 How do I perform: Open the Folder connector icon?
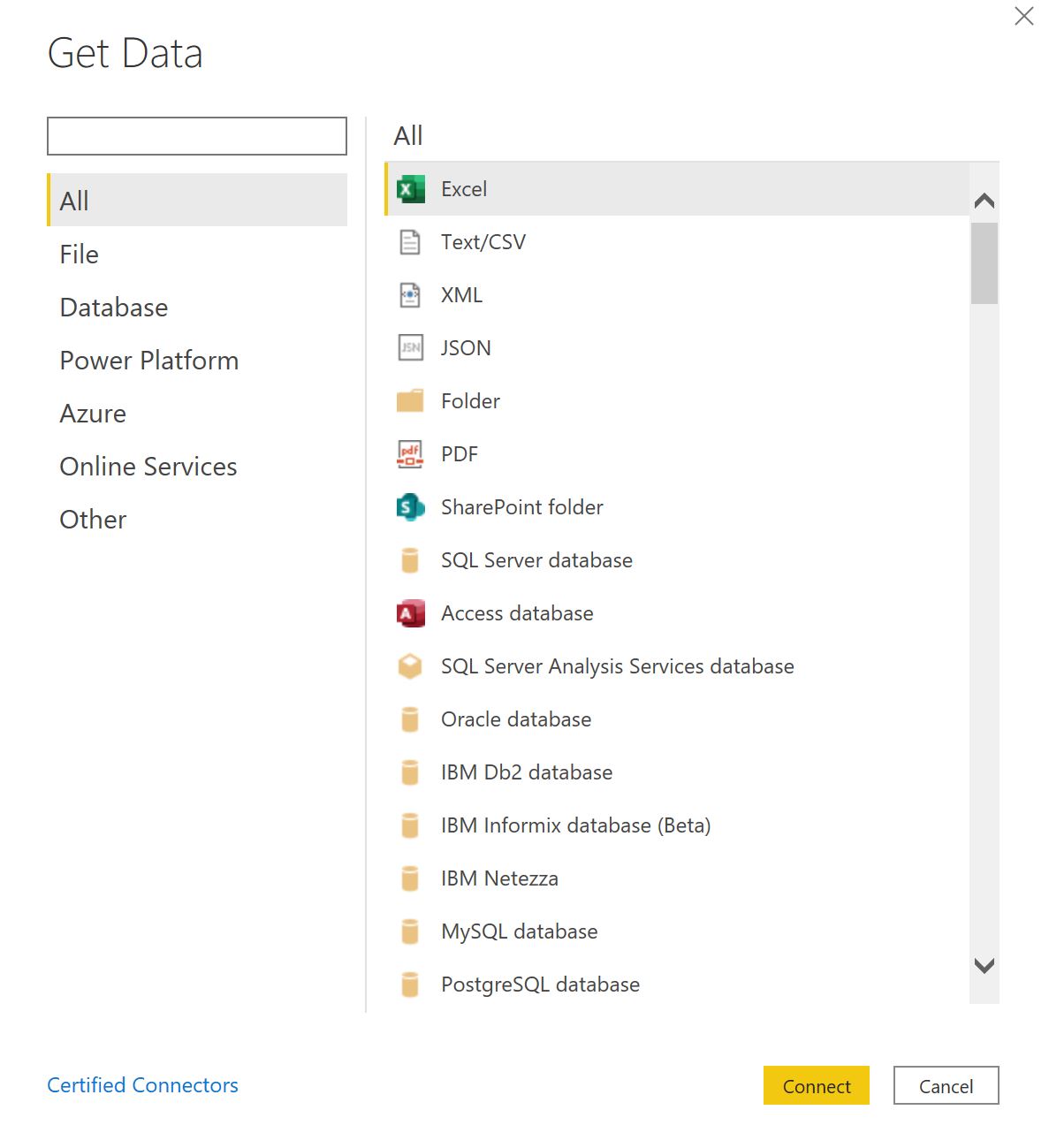coord(409,400)
